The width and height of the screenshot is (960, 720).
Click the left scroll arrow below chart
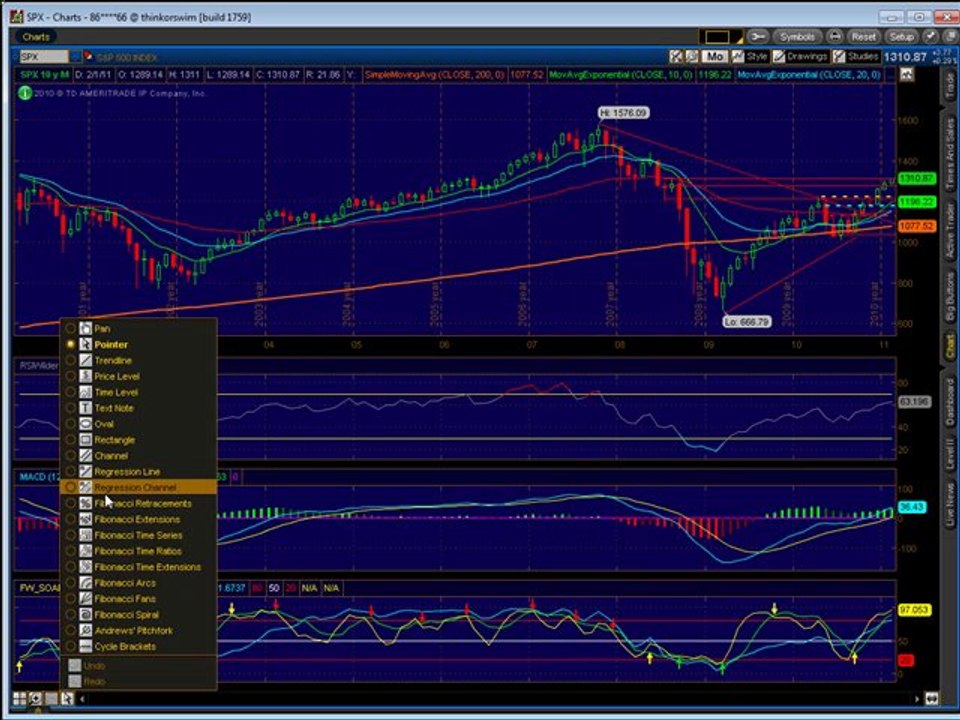click(81, 699)
